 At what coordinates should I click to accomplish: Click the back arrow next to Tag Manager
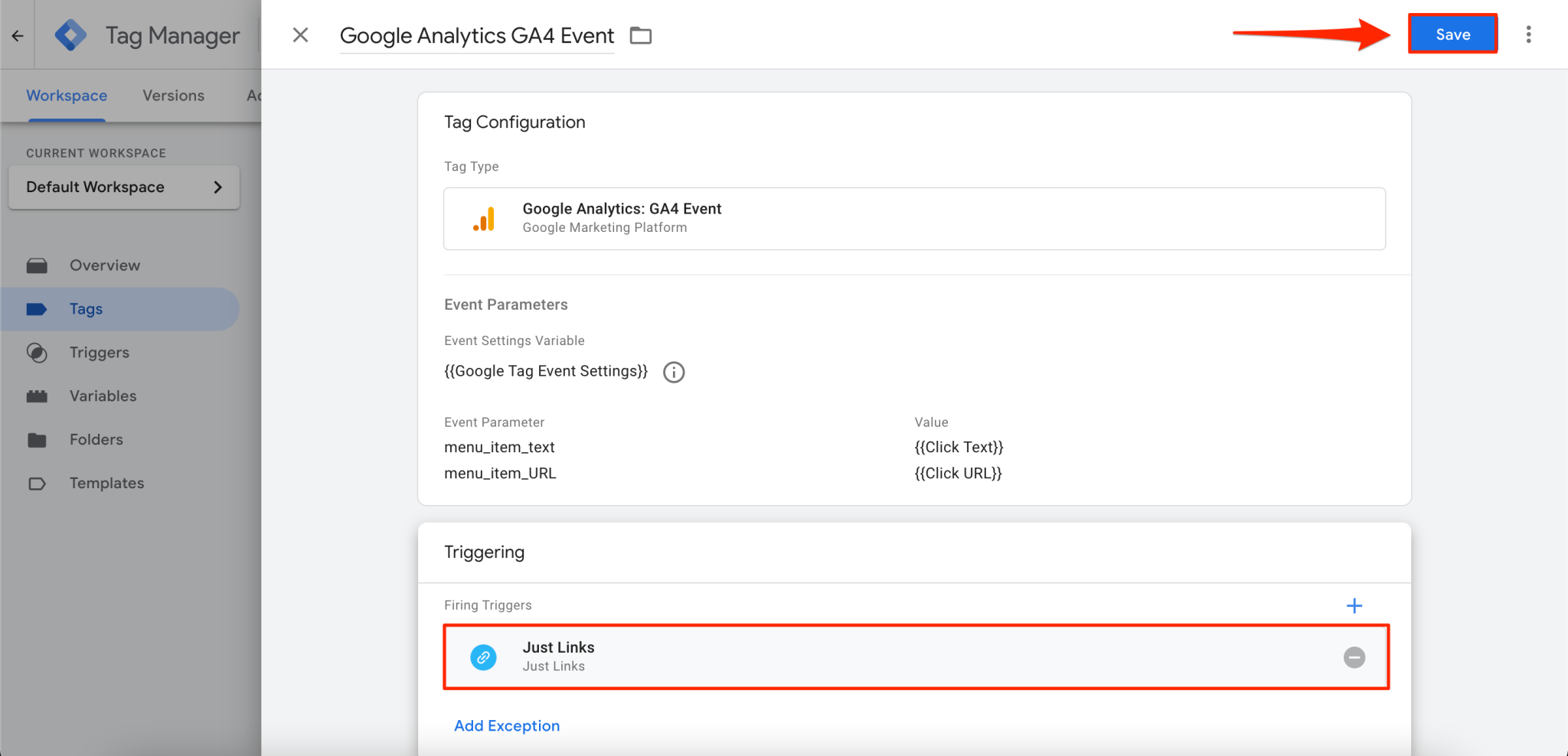click(x=18, y=34)
